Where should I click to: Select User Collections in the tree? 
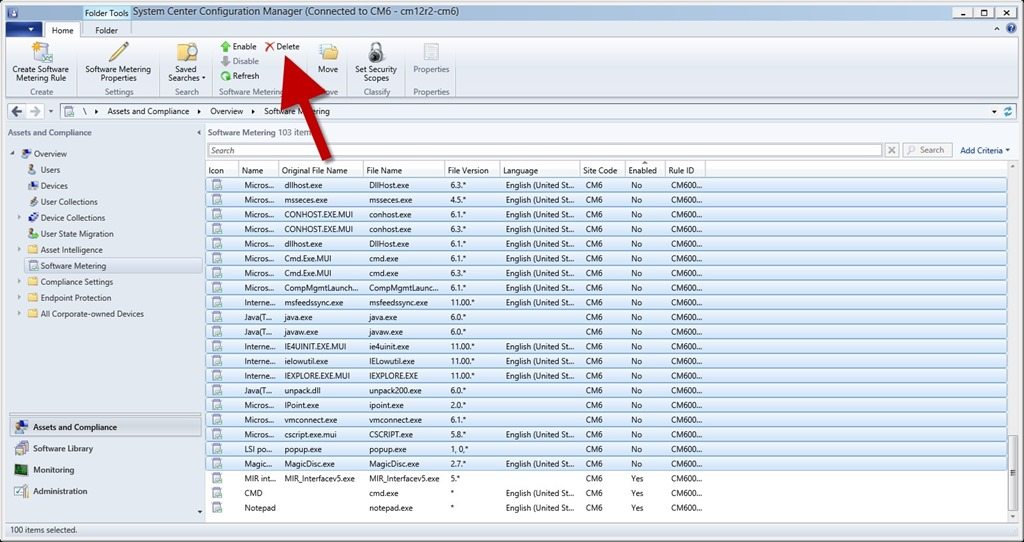[x=69, y=202]
